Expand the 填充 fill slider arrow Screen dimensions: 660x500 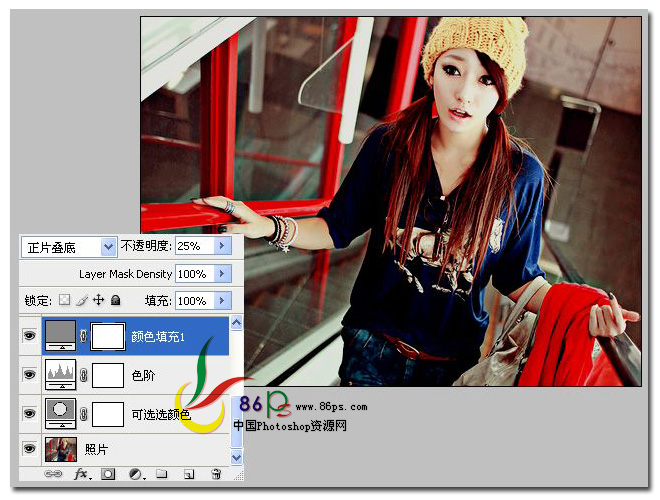222,301
